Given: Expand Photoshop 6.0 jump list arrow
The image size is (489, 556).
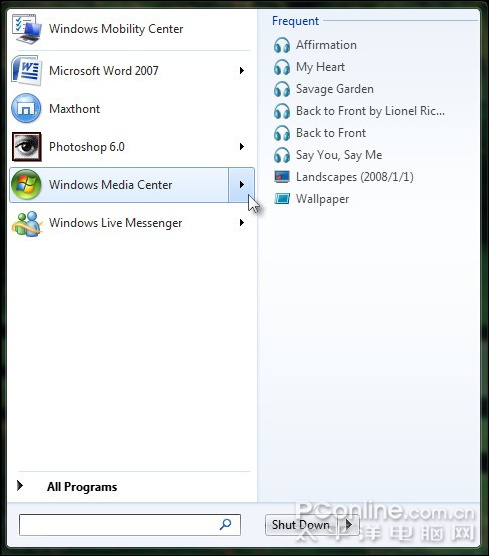Looking at the screenshot, I should [242, 146].
